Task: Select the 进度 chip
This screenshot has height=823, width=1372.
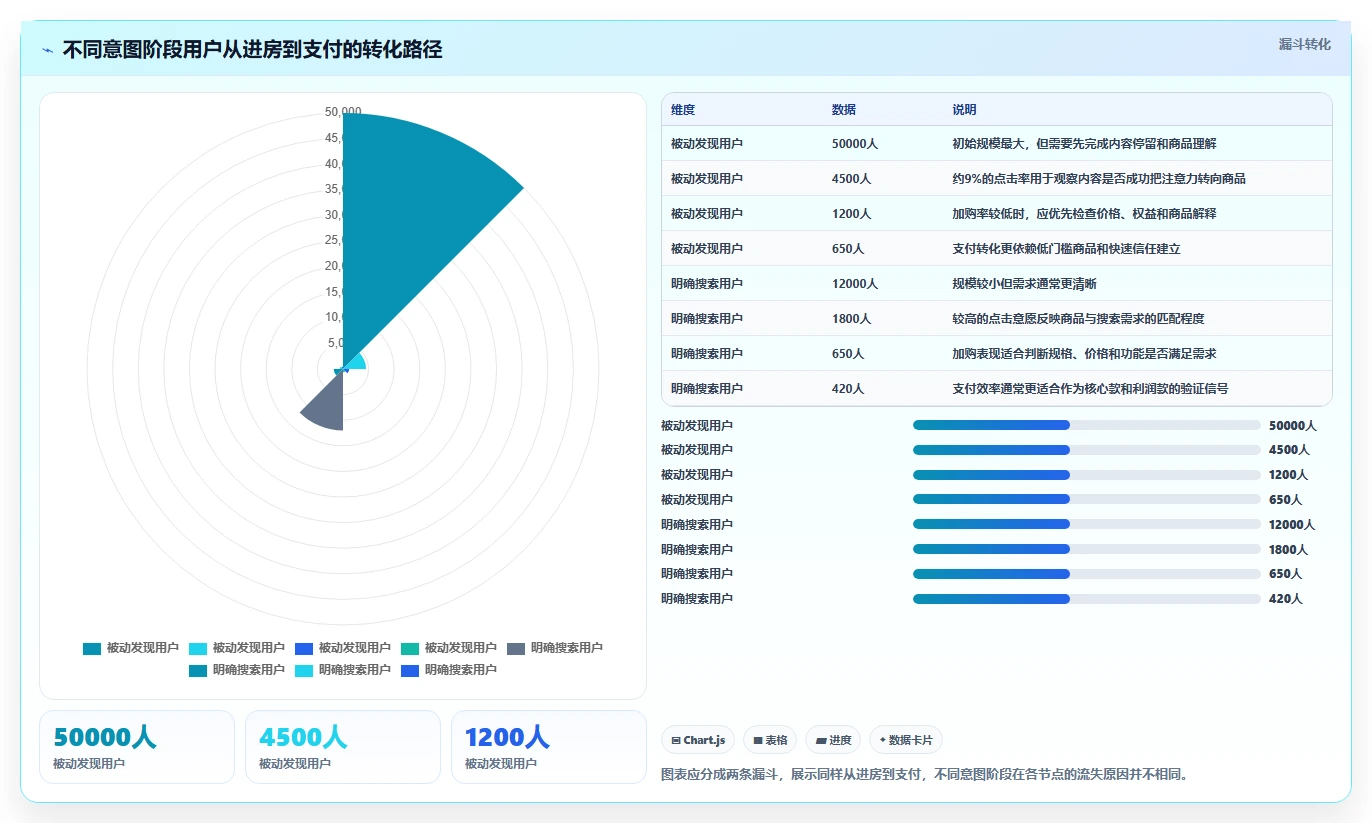Action: 833,740
